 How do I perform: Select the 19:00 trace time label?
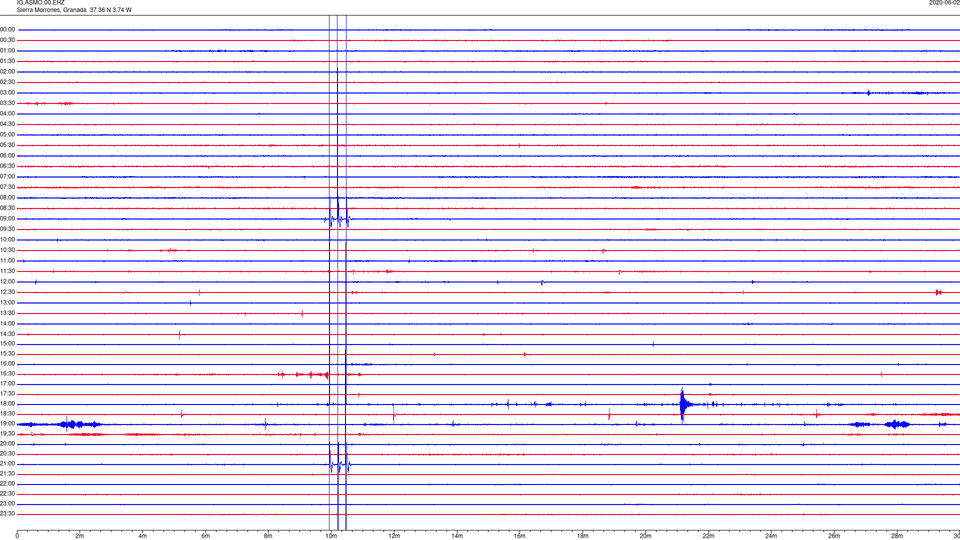(x=7, y=424)
